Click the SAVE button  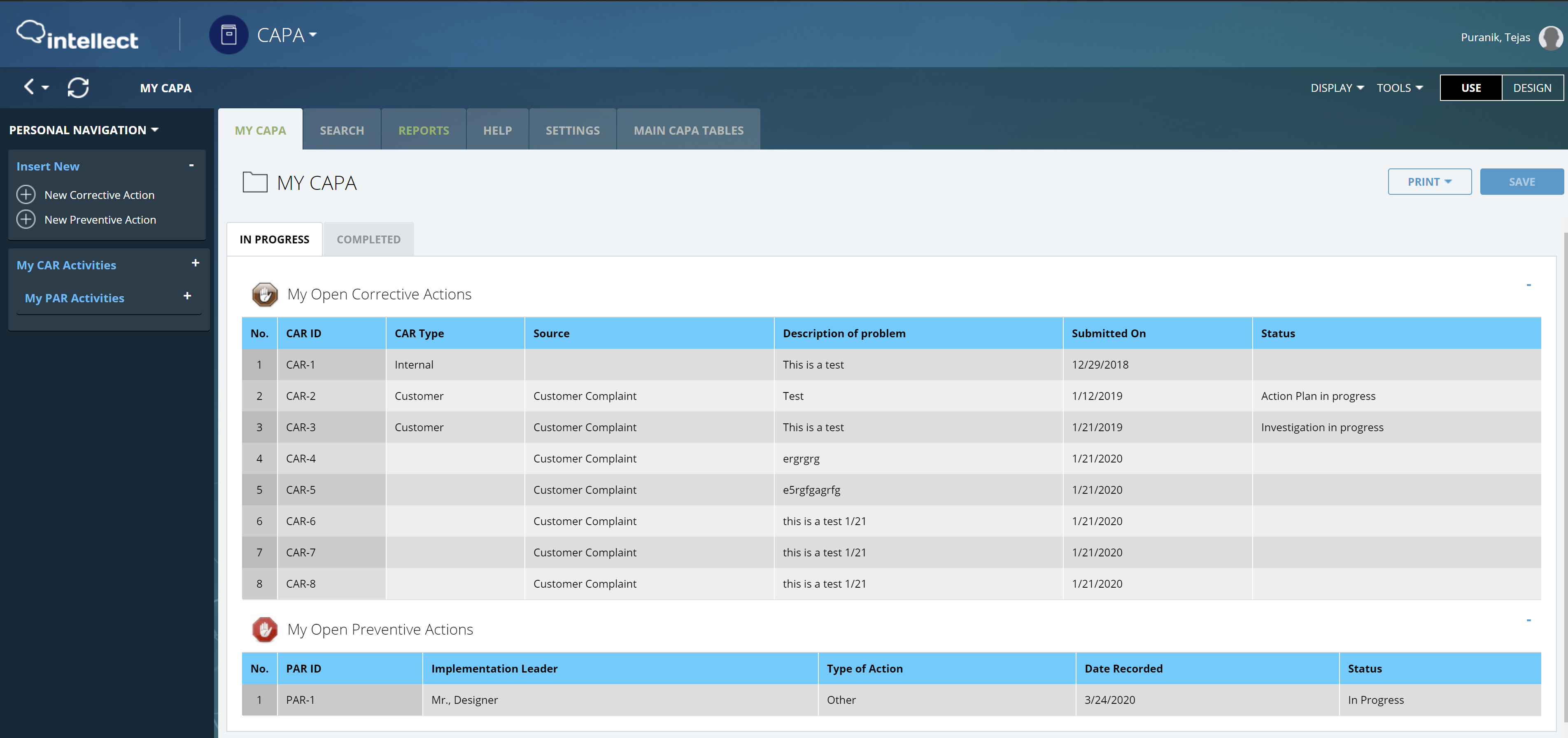[1521, 182]
